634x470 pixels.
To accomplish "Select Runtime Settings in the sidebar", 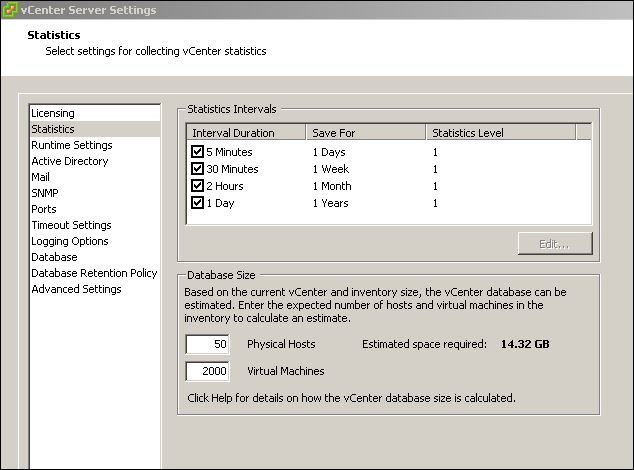I will tap(71, 145).
